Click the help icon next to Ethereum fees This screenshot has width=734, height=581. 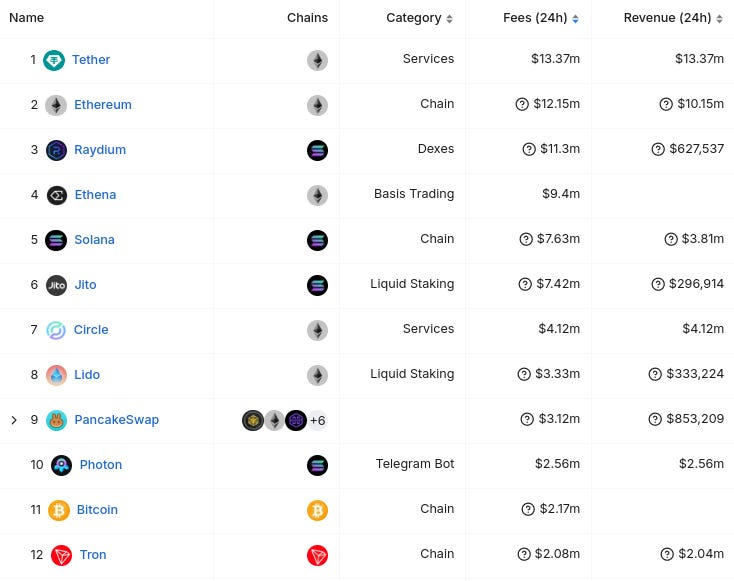522,104
